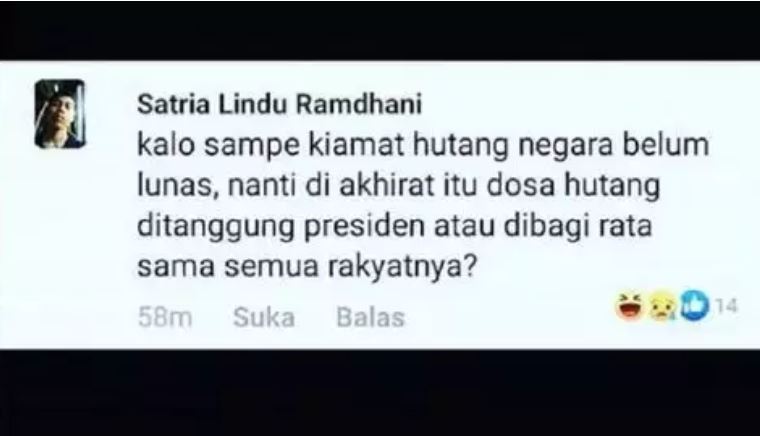Click Balas to reply to comment

point(370,318)
